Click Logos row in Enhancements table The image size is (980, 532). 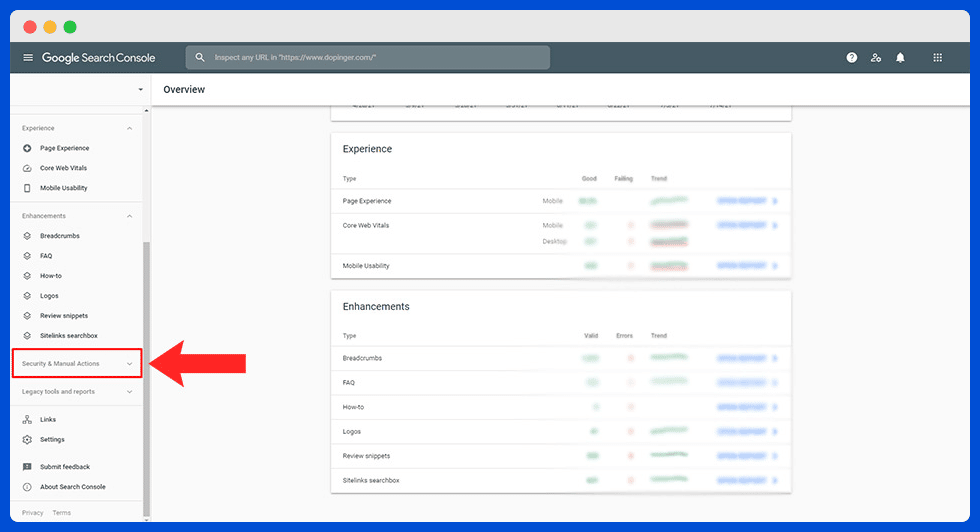click(x=561, y=431)
